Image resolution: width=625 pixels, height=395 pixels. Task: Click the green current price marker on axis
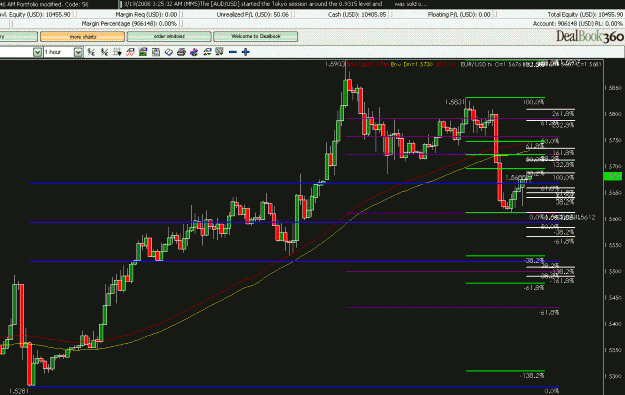coord(613,176)
